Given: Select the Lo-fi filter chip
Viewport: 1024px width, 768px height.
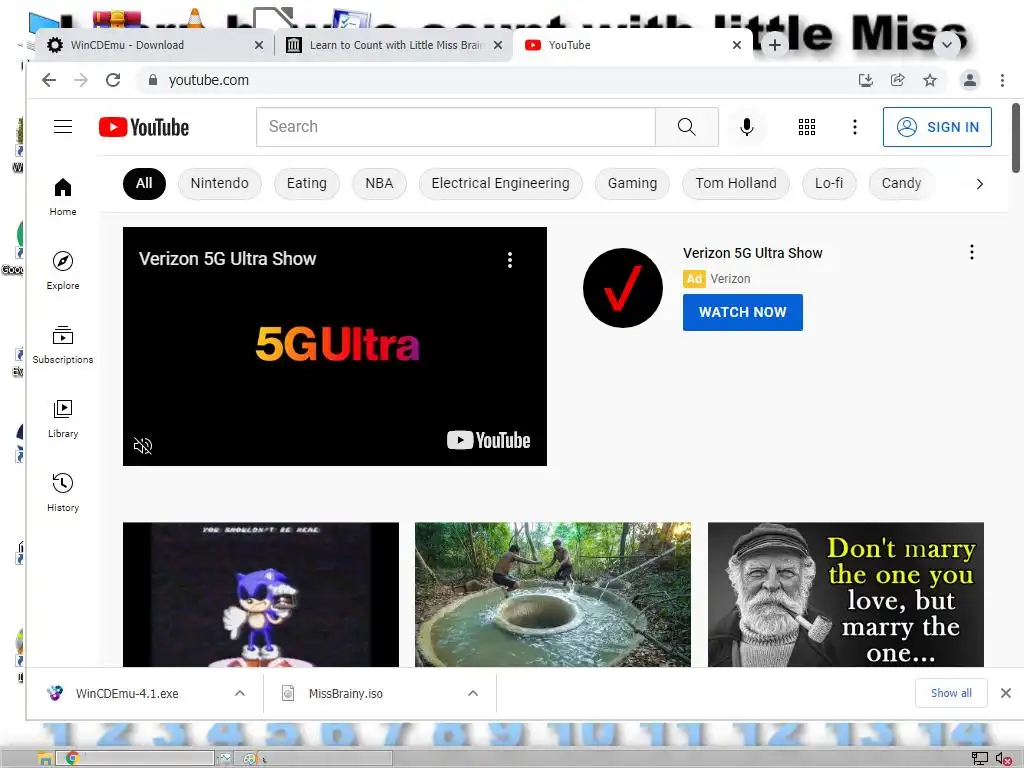Looking at the screenshot, I should (829, 184).
